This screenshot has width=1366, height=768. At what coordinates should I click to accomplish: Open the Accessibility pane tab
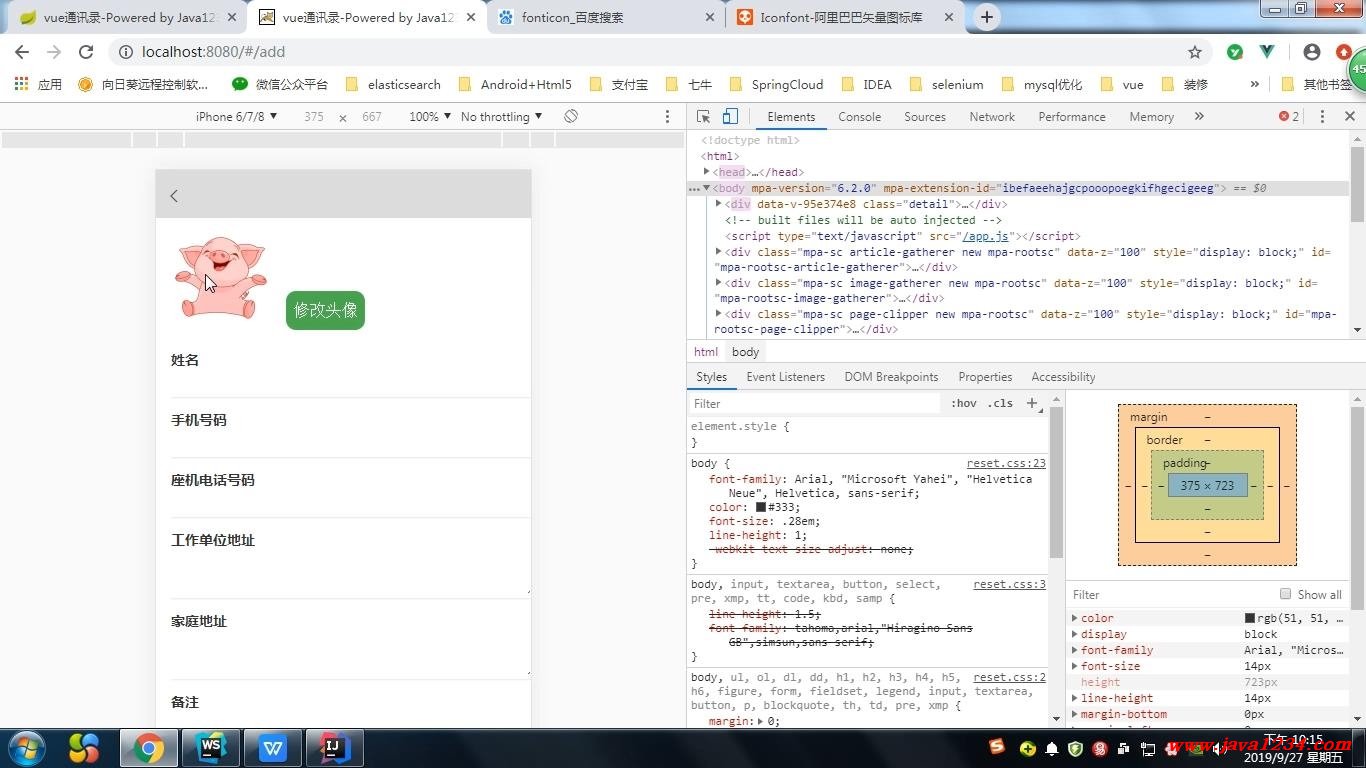(x=1063, y=377)
